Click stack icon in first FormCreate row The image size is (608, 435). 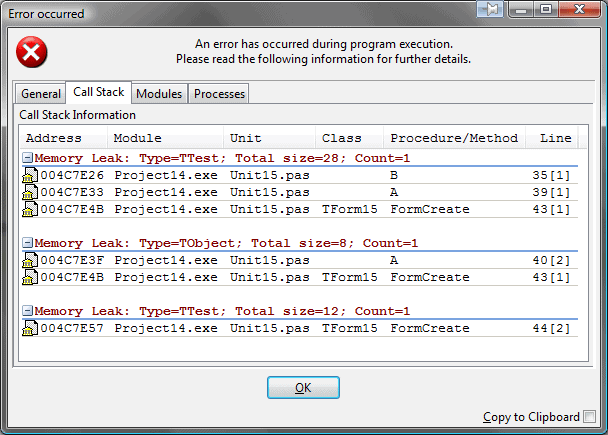(30, 209)
